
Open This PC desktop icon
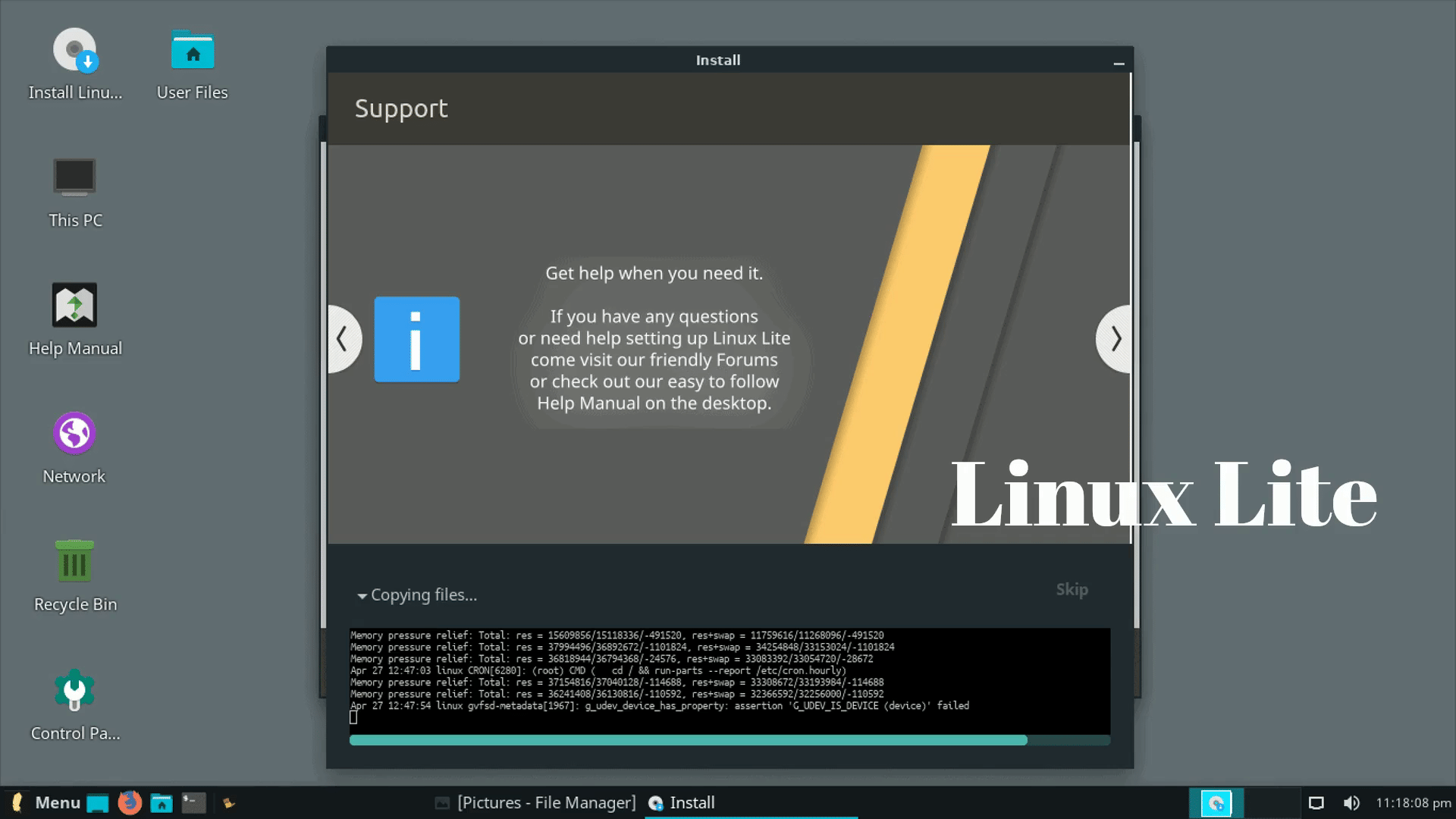tap(74, 178)
